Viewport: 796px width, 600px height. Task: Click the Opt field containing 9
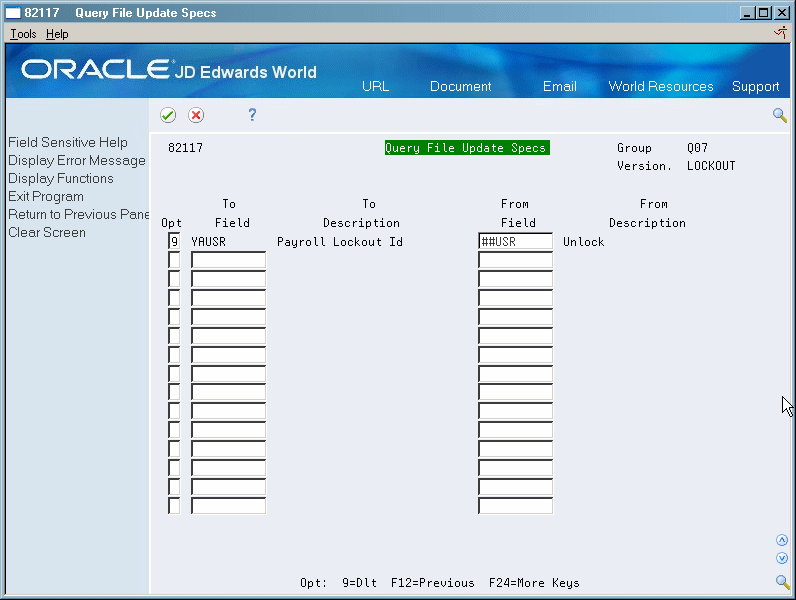(174, 242)
